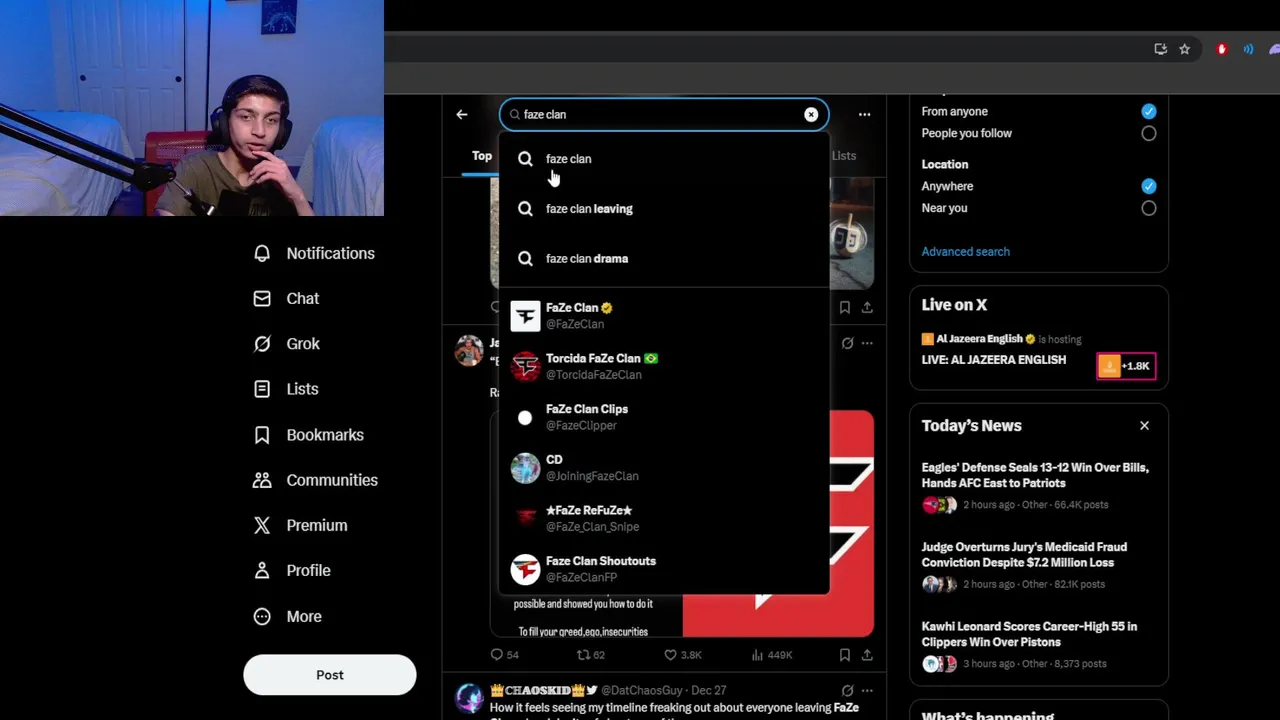Switch to the Top tab

[482, 156]
